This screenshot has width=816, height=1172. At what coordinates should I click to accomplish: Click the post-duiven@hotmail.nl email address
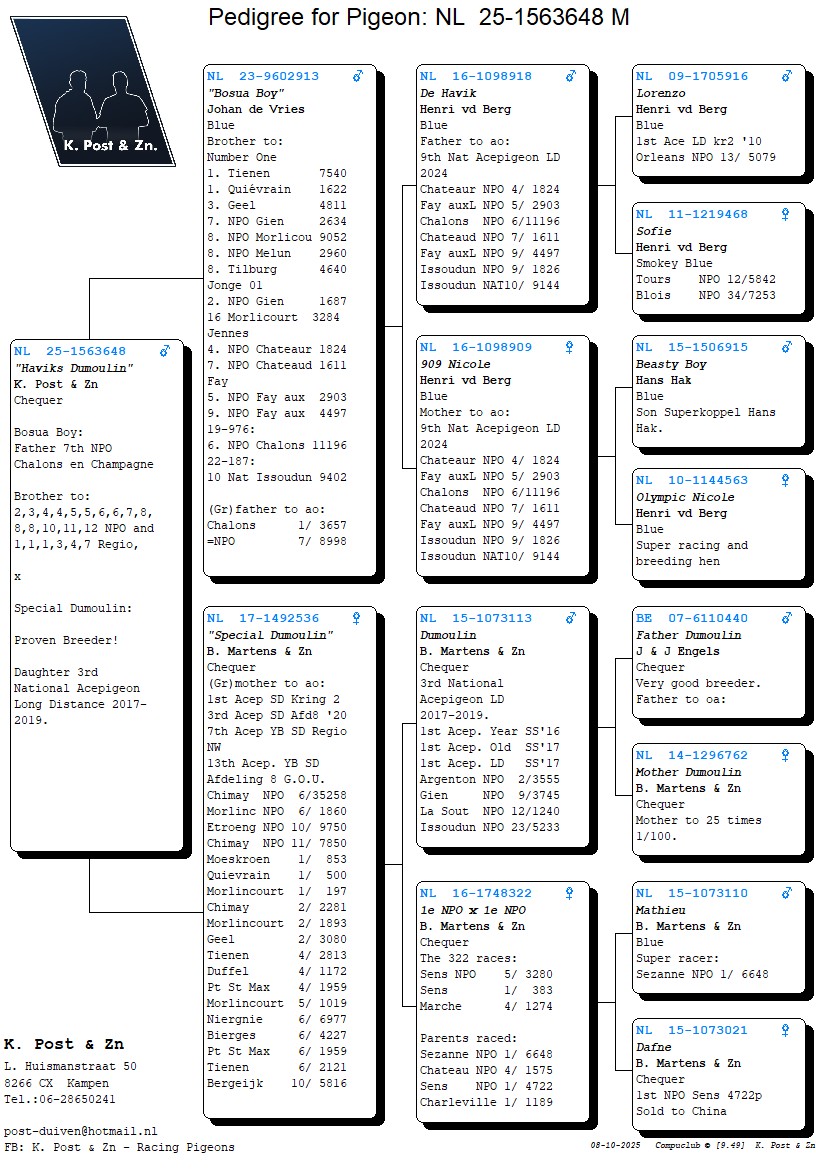[x=80, y=1130]
